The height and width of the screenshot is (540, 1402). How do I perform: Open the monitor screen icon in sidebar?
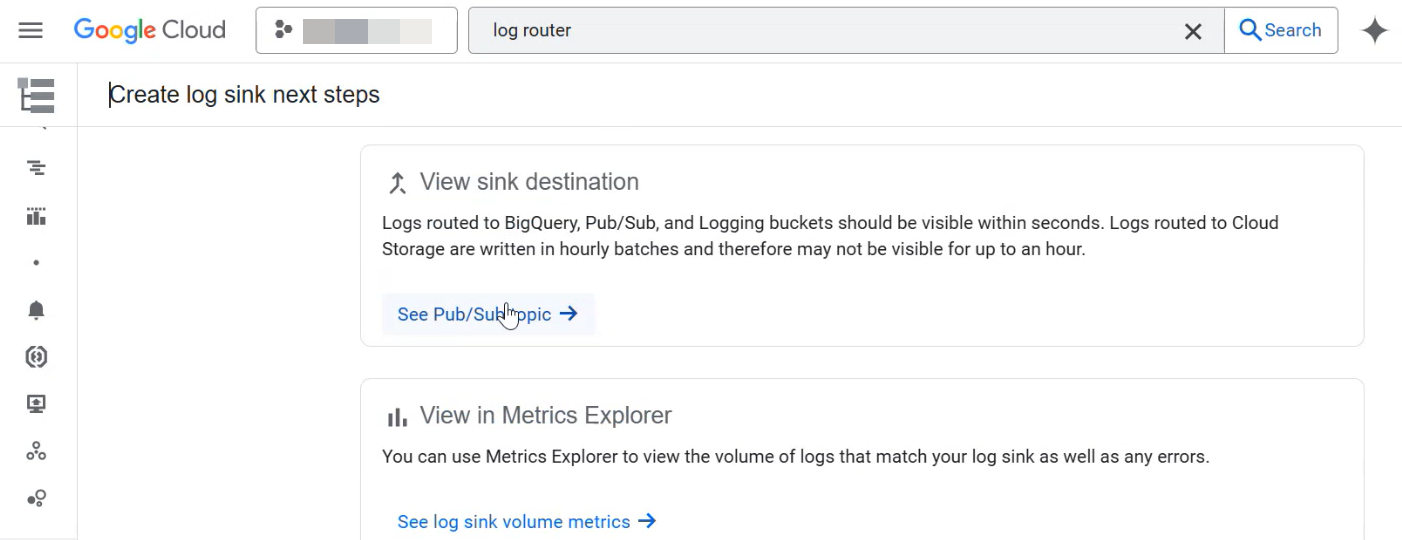[x=36, y=404]
